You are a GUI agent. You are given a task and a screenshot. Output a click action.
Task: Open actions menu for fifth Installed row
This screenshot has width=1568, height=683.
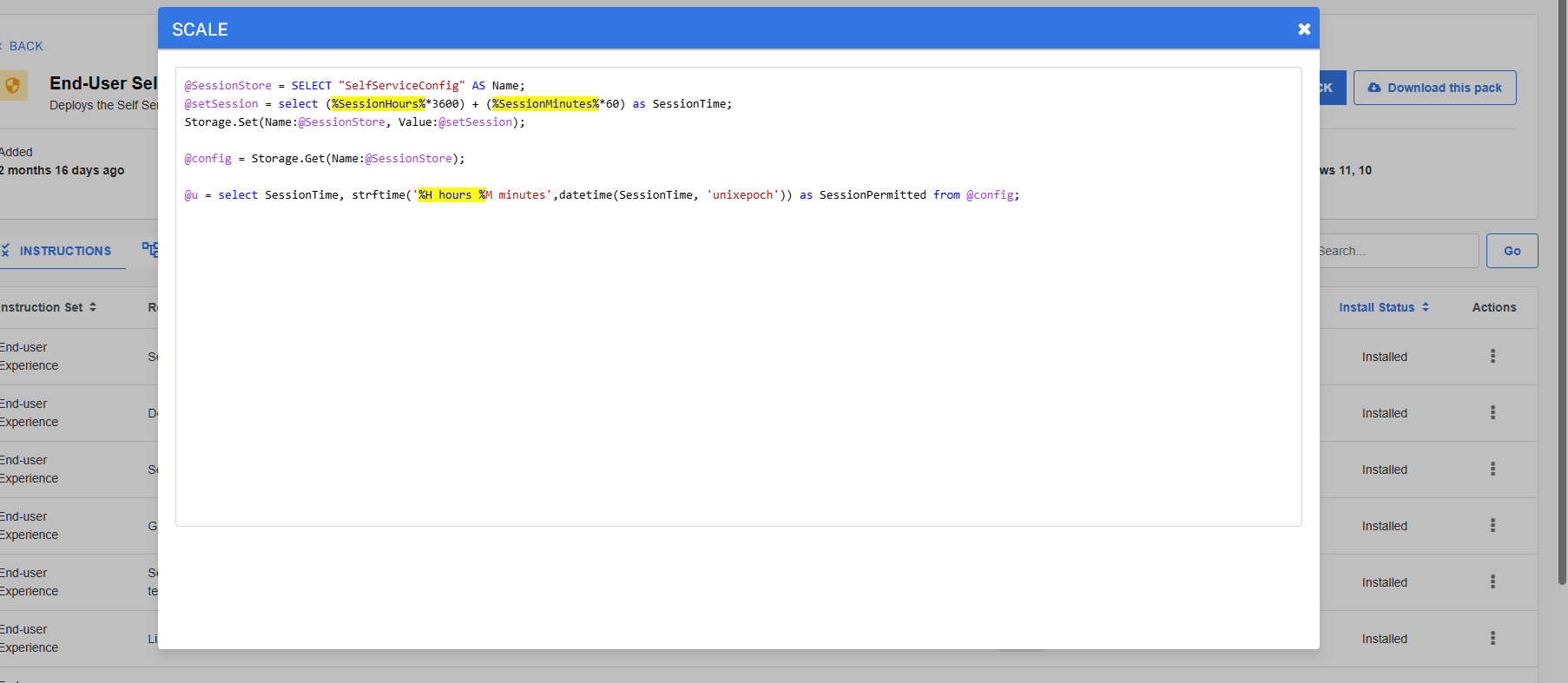coord(1492,581)
